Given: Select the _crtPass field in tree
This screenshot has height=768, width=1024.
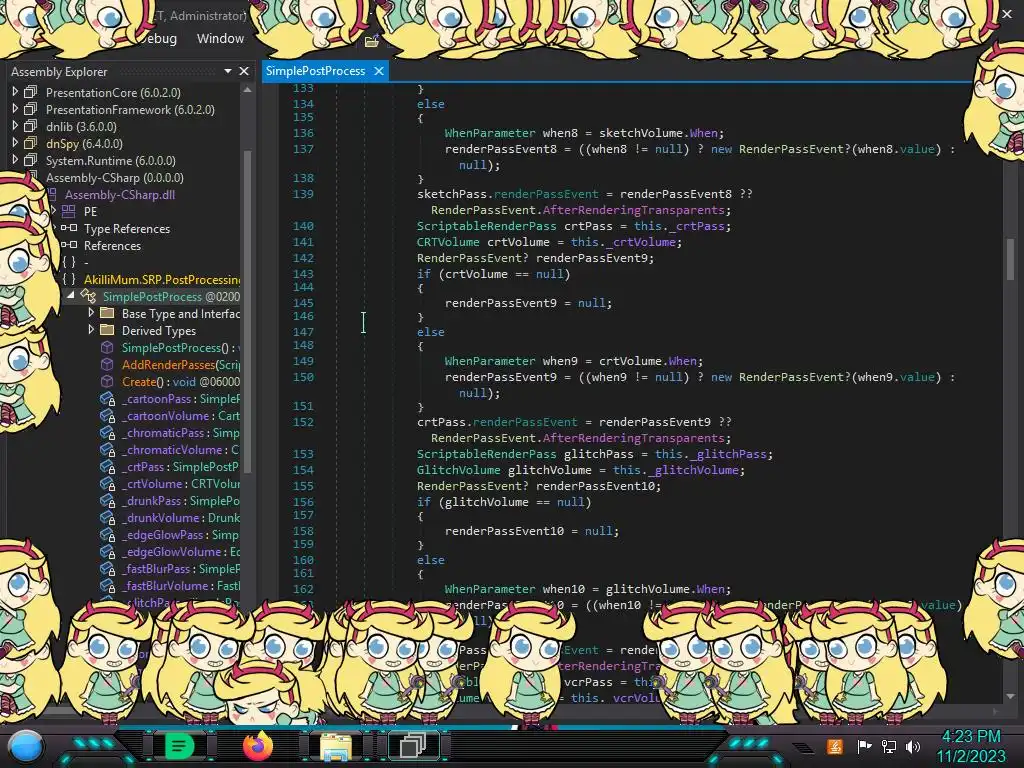Looking at the screenshot, I should [x=180, y=466].
